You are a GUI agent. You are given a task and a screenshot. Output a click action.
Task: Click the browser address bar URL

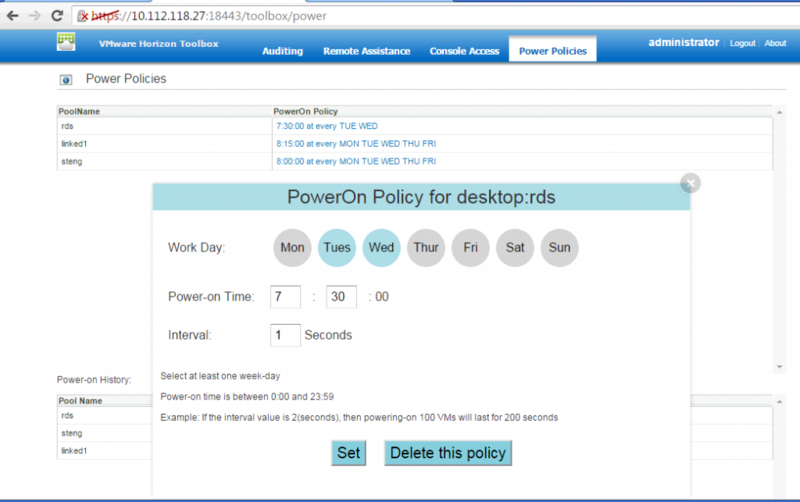tap(209, 16)
